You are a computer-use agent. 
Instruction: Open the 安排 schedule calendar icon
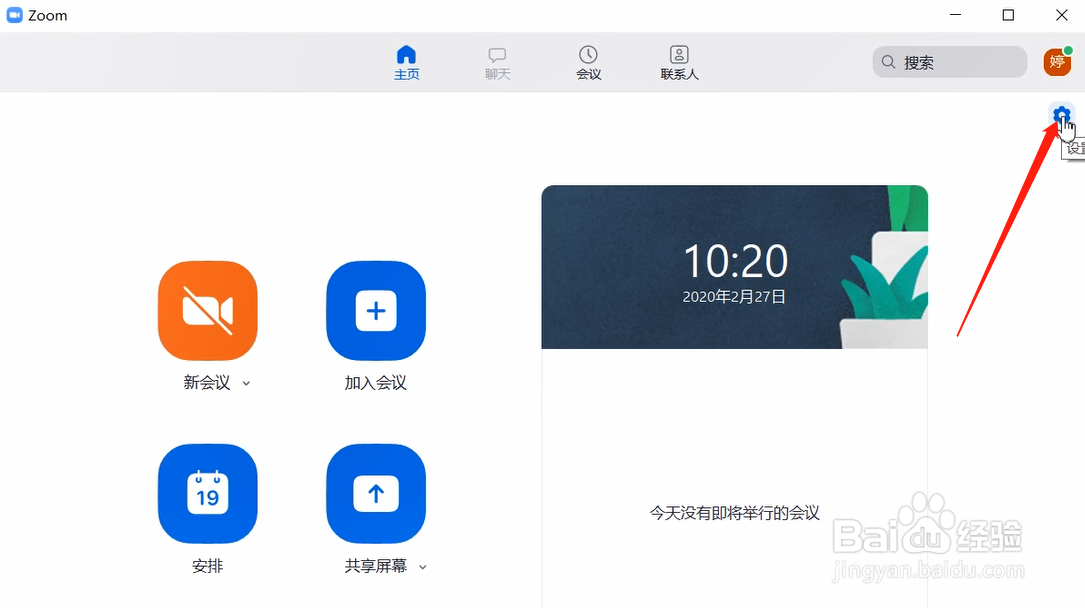click(x=207, y=493)
